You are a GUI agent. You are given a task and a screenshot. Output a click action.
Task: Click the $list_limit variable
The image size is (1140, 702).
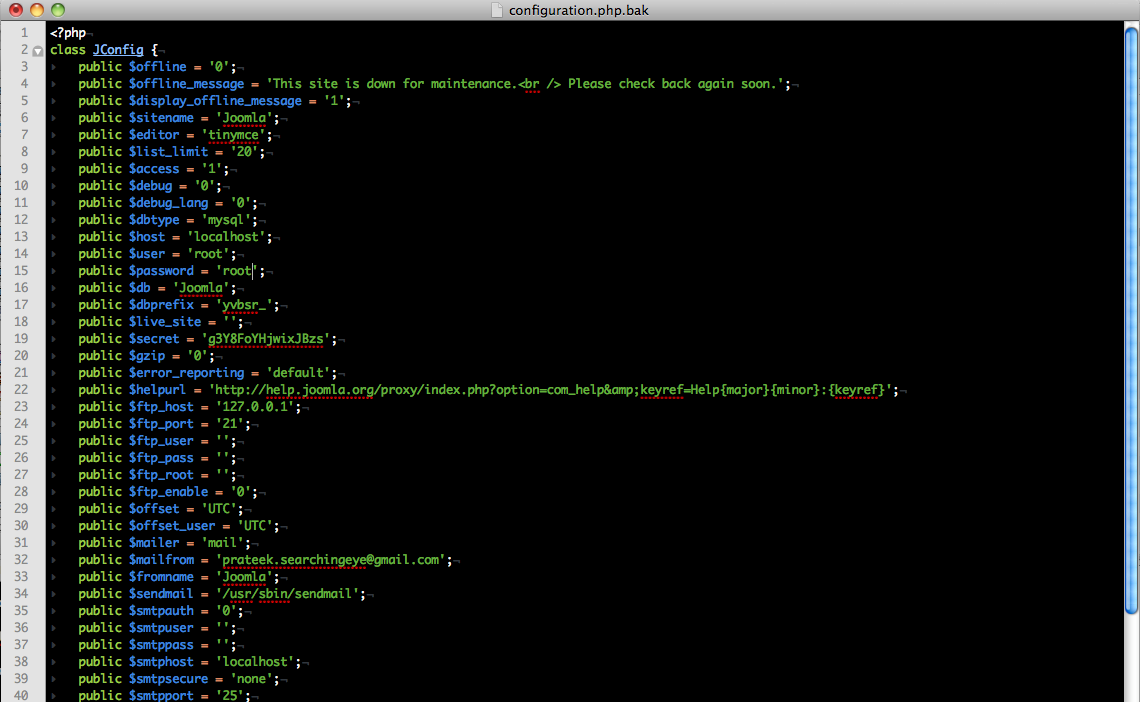tap(169, 152)
